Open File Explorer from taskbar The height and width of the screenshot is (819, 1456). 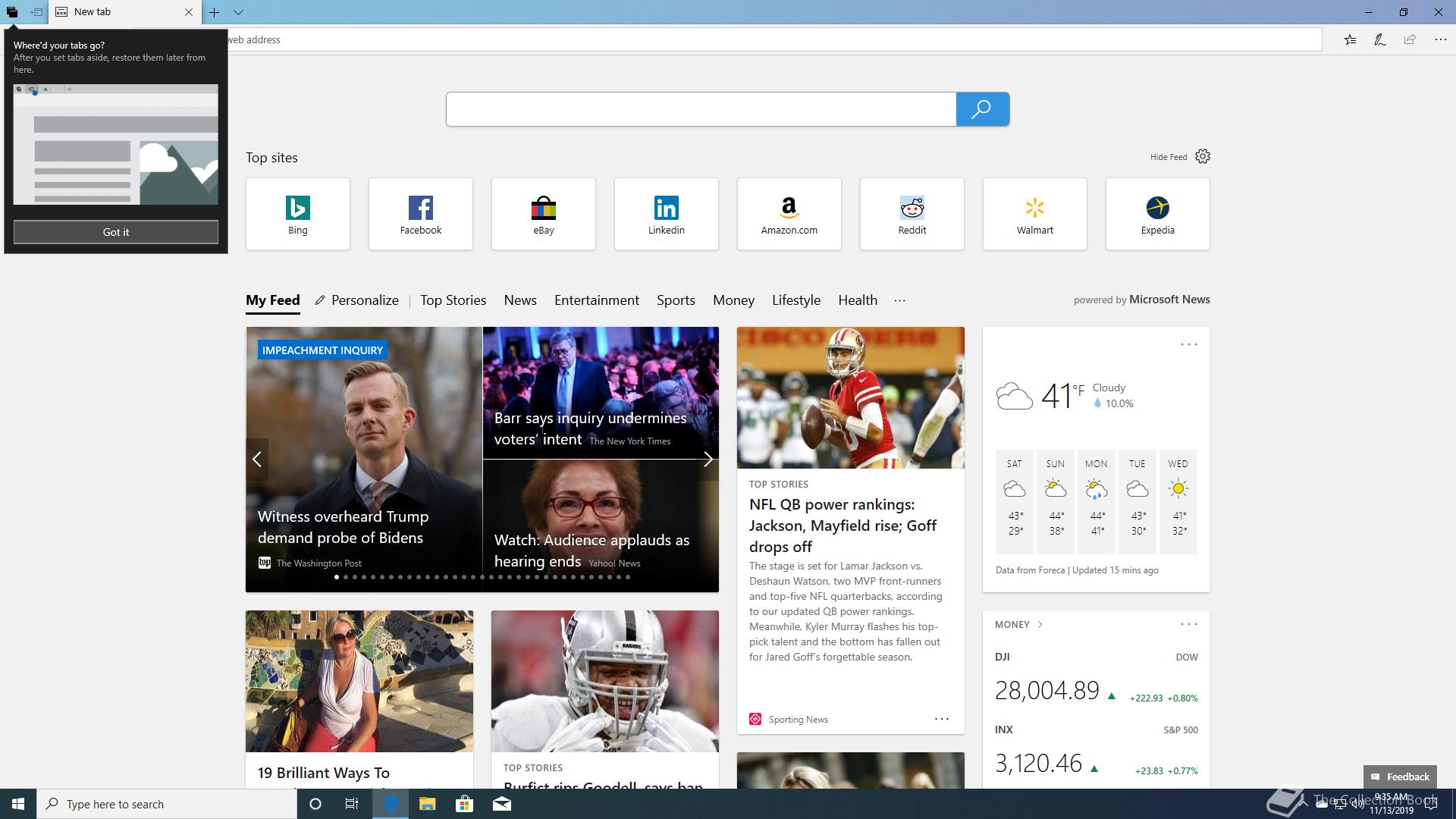[427, 804]
